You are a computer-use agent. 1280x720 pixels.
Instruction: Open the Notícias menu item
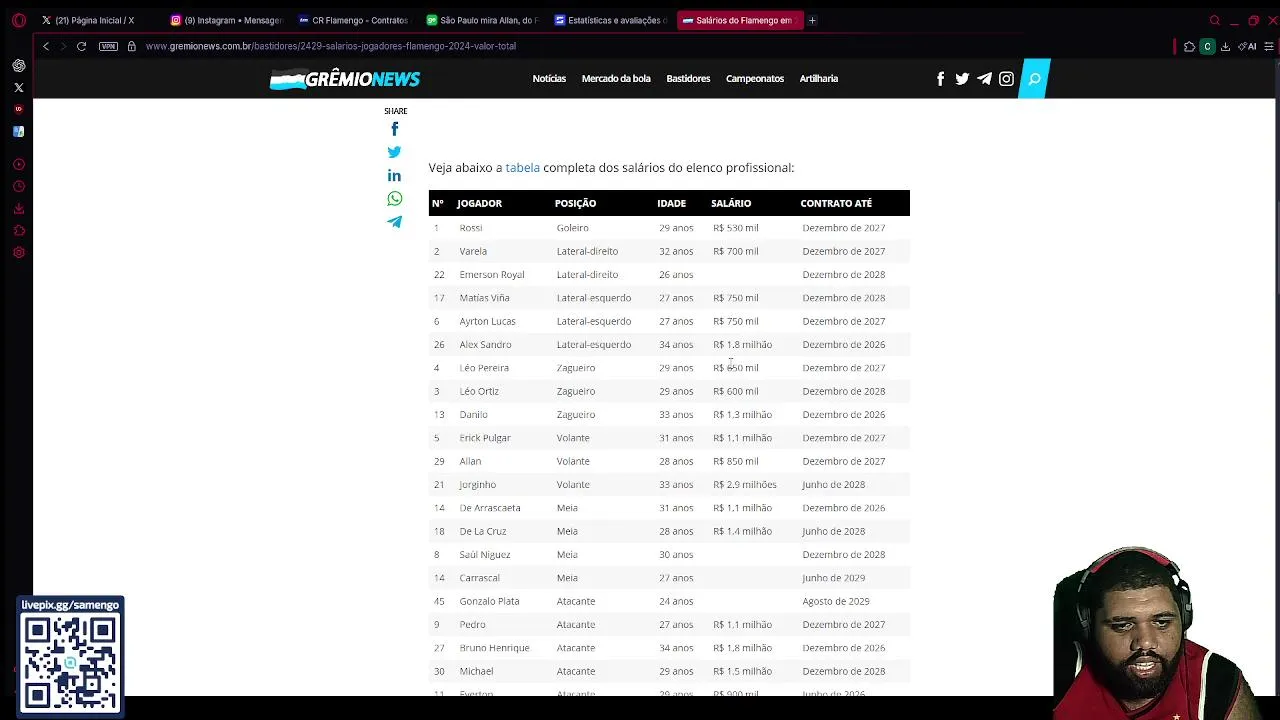[549, 79]
